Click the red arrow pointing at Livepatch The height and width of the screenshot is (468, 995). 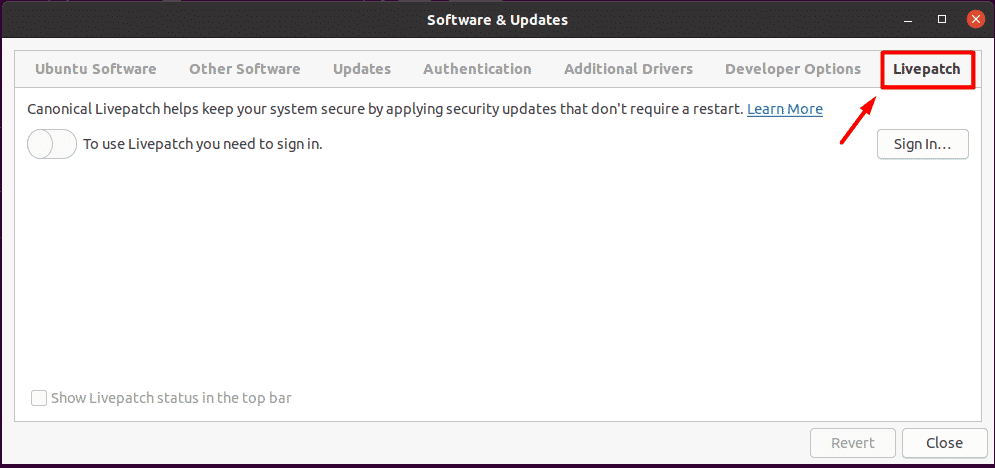click(x=859, y=119)
